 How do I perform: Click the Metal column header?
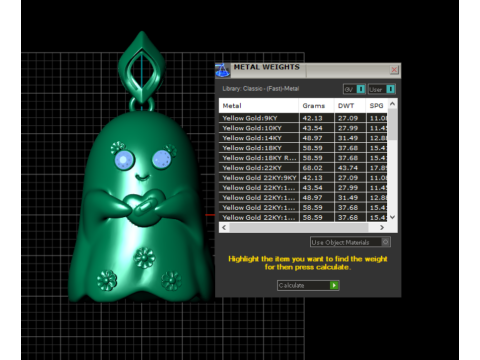coord(259,106)
